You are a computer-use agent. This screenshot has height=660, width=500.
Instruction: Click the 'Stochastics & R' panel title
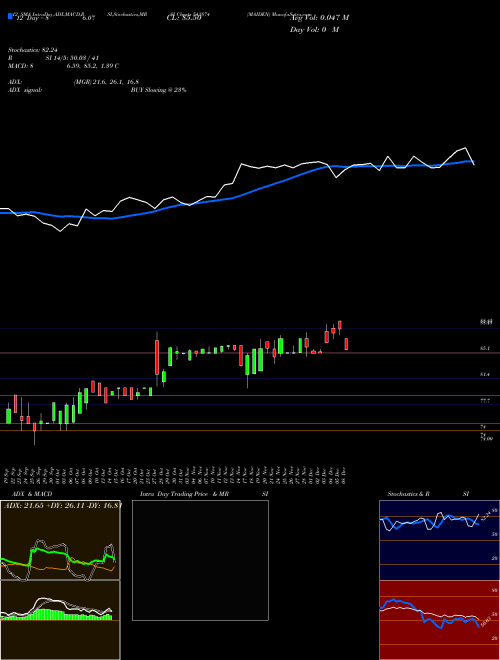[408, 494]
